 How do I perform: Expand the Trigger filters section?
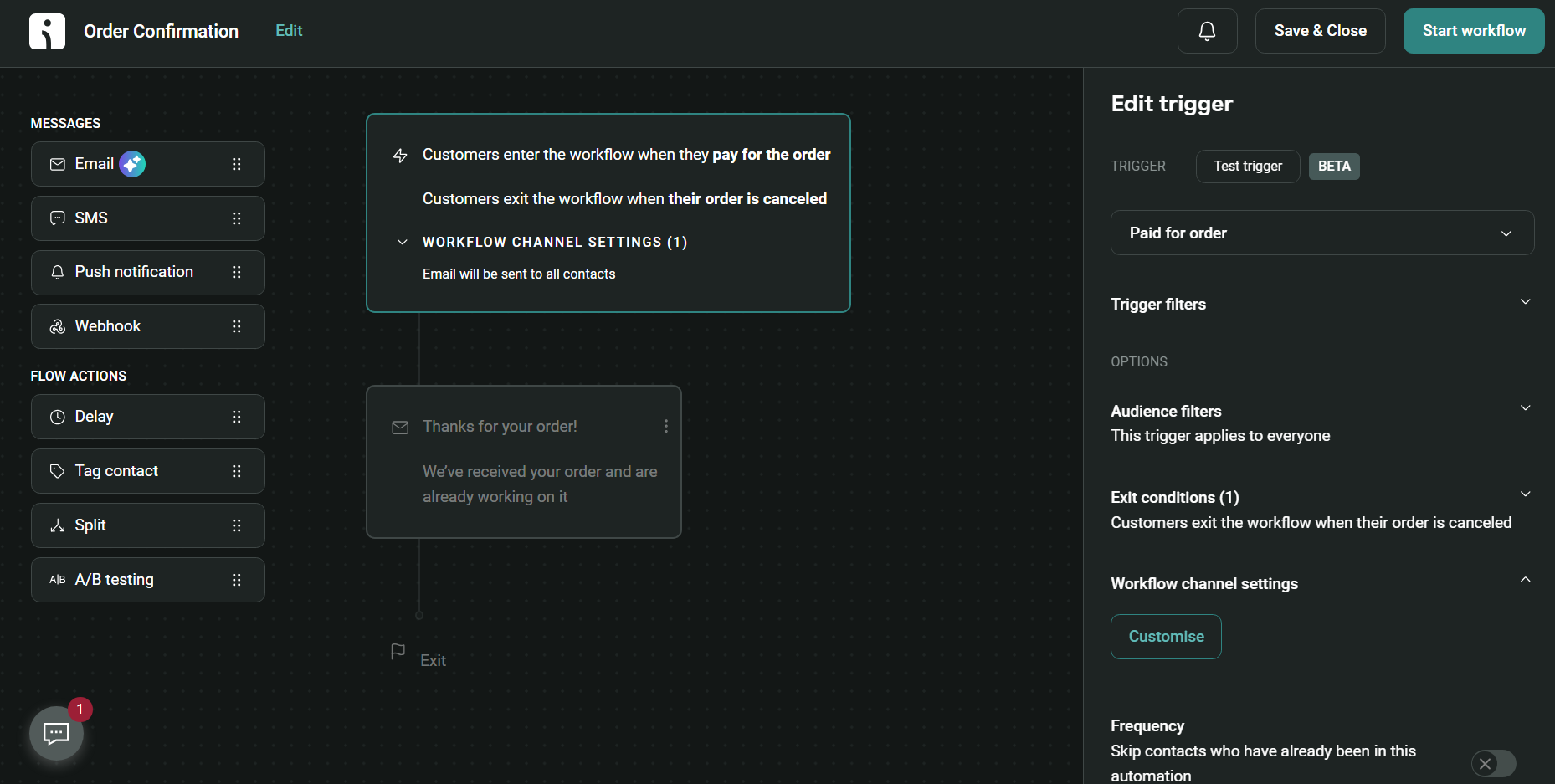pyautogui.click(x=1525, y=302)
